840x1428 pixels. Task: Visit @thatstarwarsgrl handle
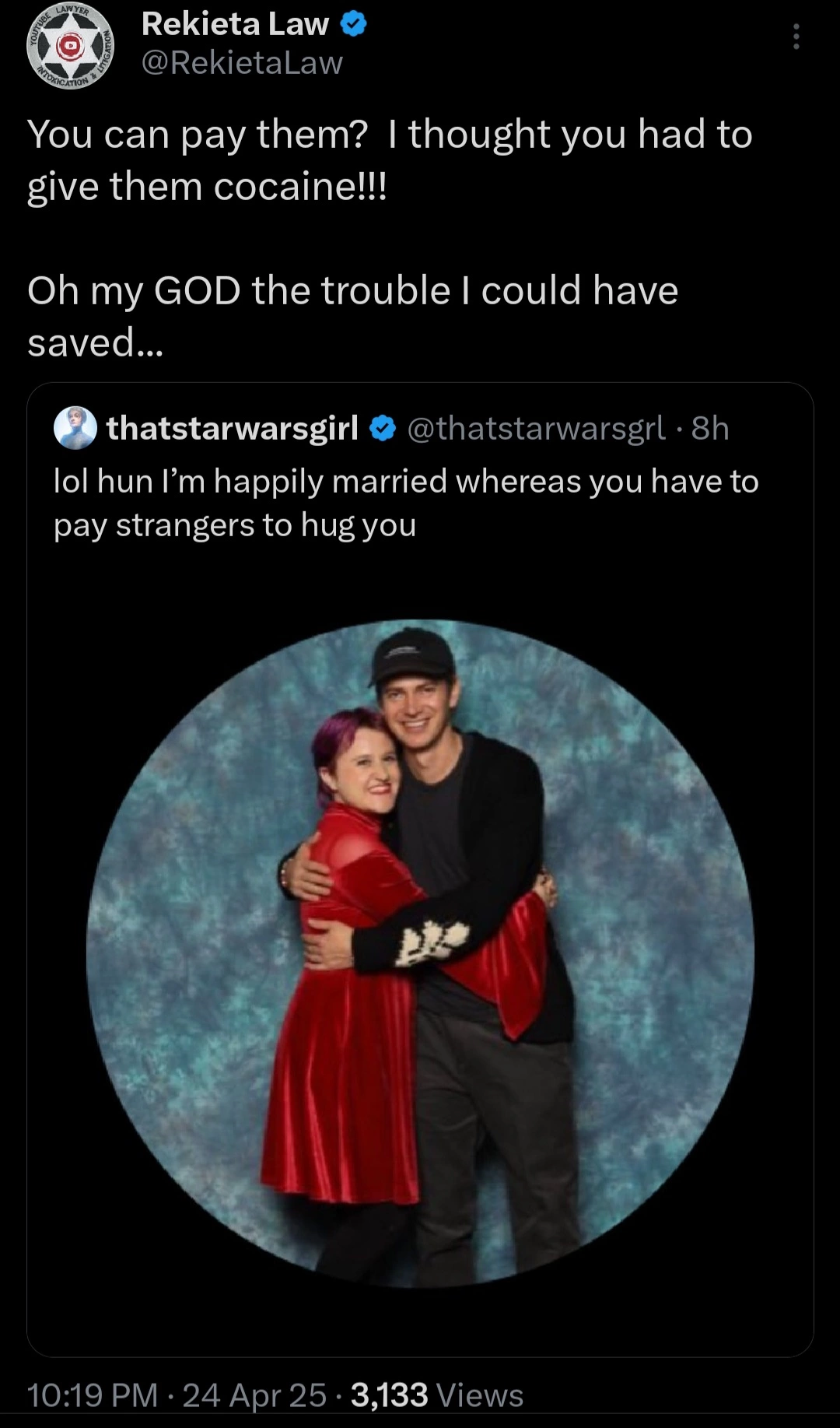(x=536, y=428)
